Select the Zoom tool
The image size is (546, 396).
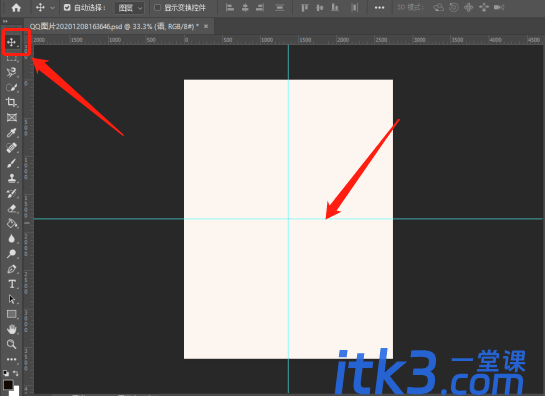pos(11,344)
